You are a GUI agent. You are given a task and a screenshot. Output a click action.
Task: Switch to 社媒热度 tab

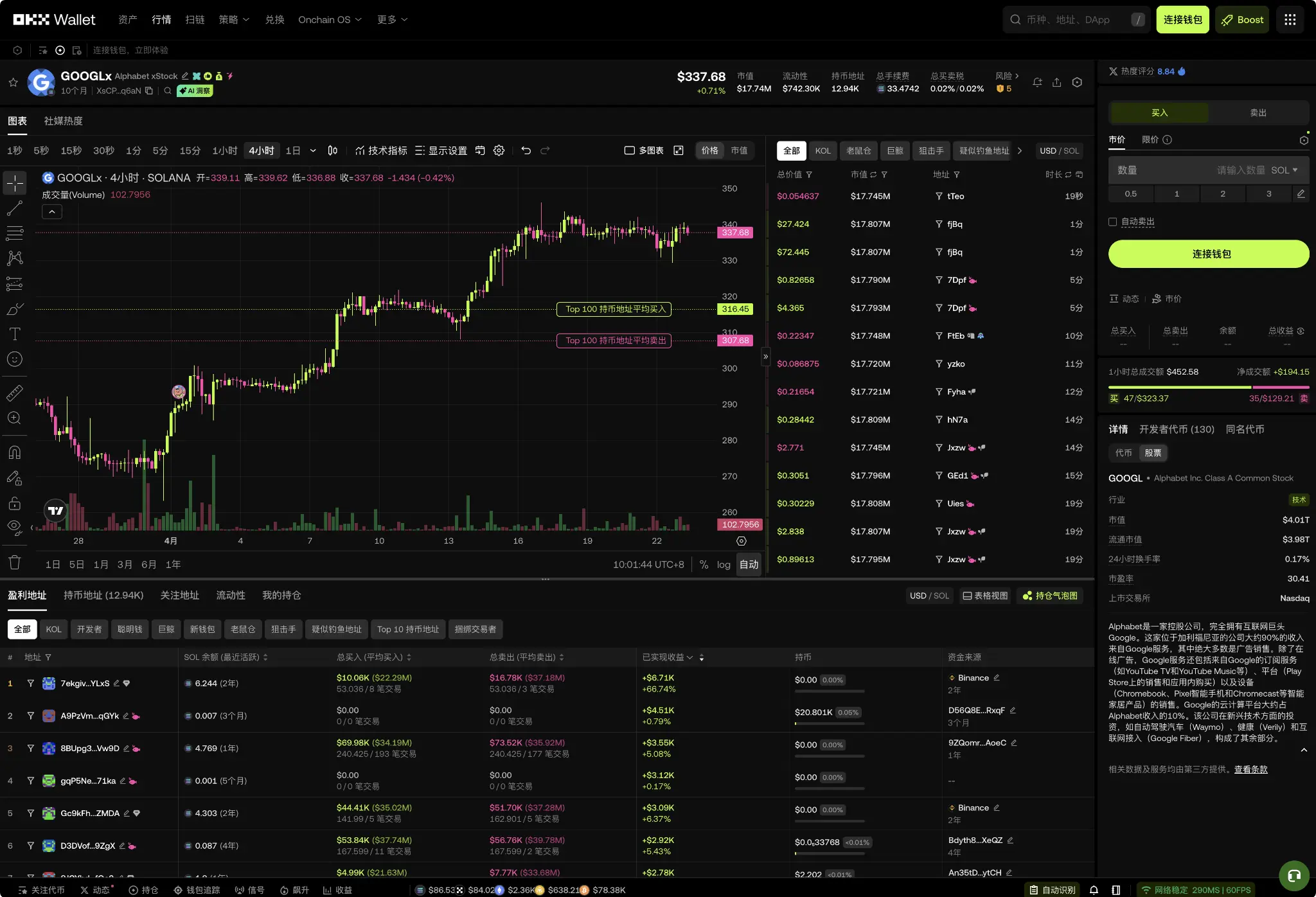[63, 121]
